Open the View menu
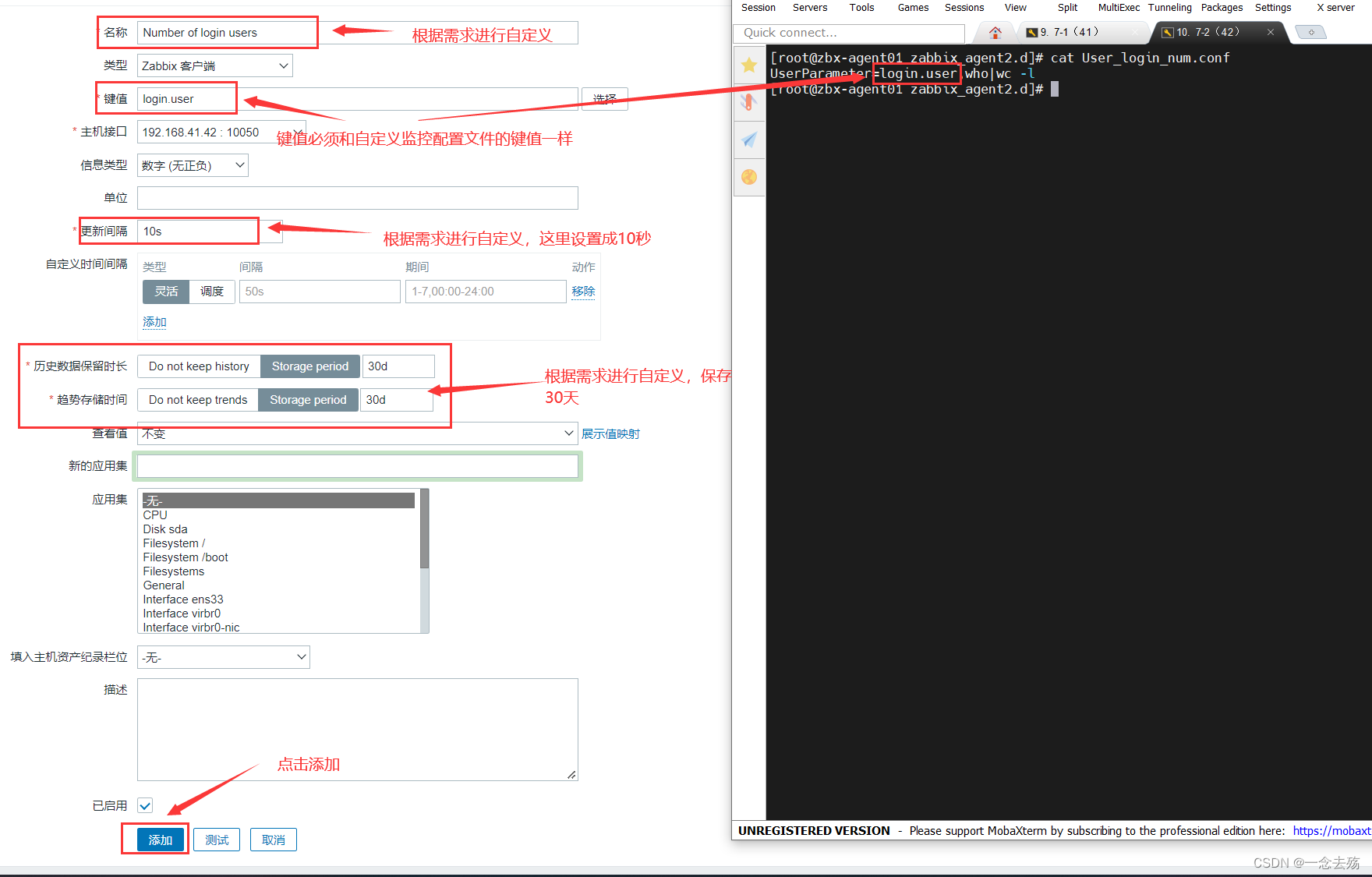 pos(1015,8)
